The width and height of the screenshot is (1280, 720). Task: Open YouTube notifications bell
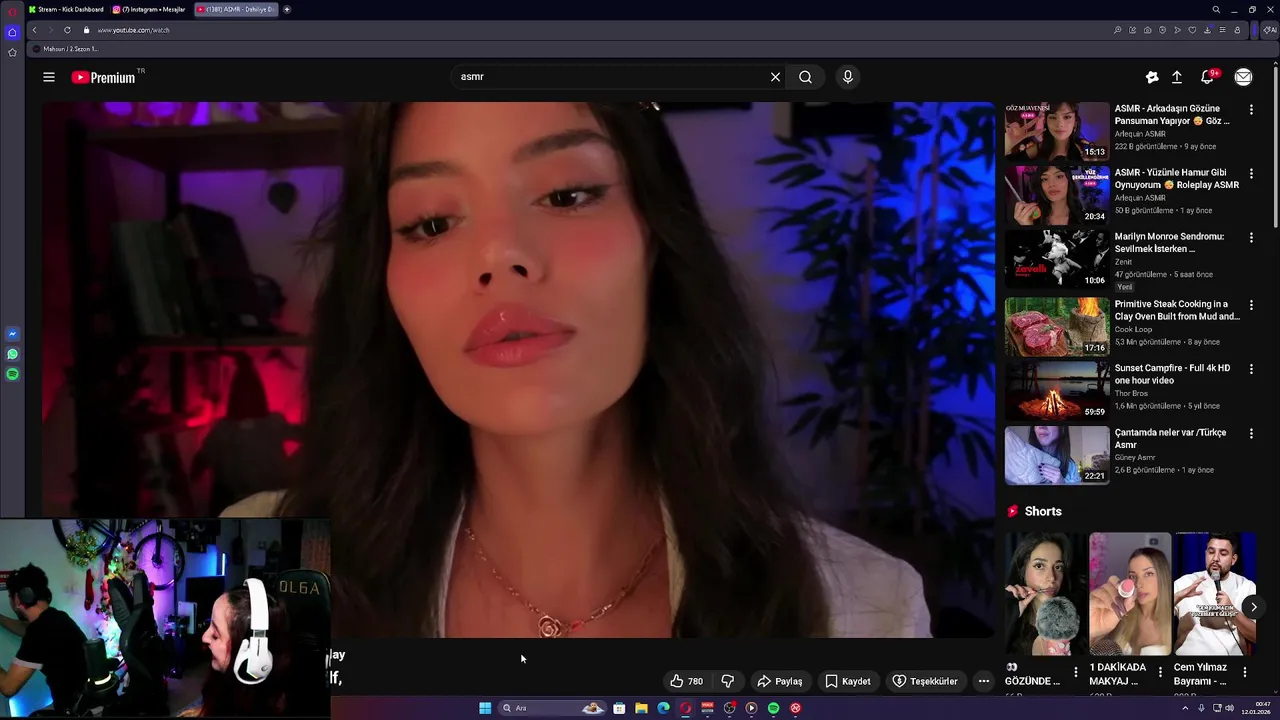[x=1207, y=77]
